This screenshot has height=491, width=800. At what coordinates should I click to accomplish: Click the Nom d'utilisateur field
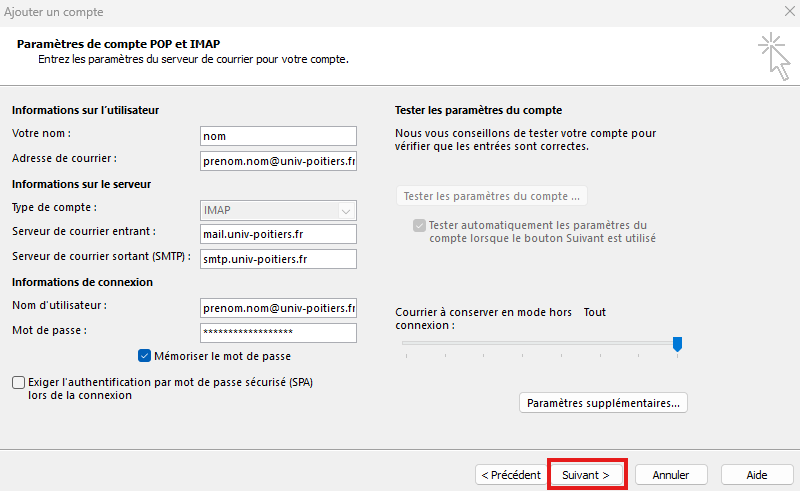[x=278, y=308]
